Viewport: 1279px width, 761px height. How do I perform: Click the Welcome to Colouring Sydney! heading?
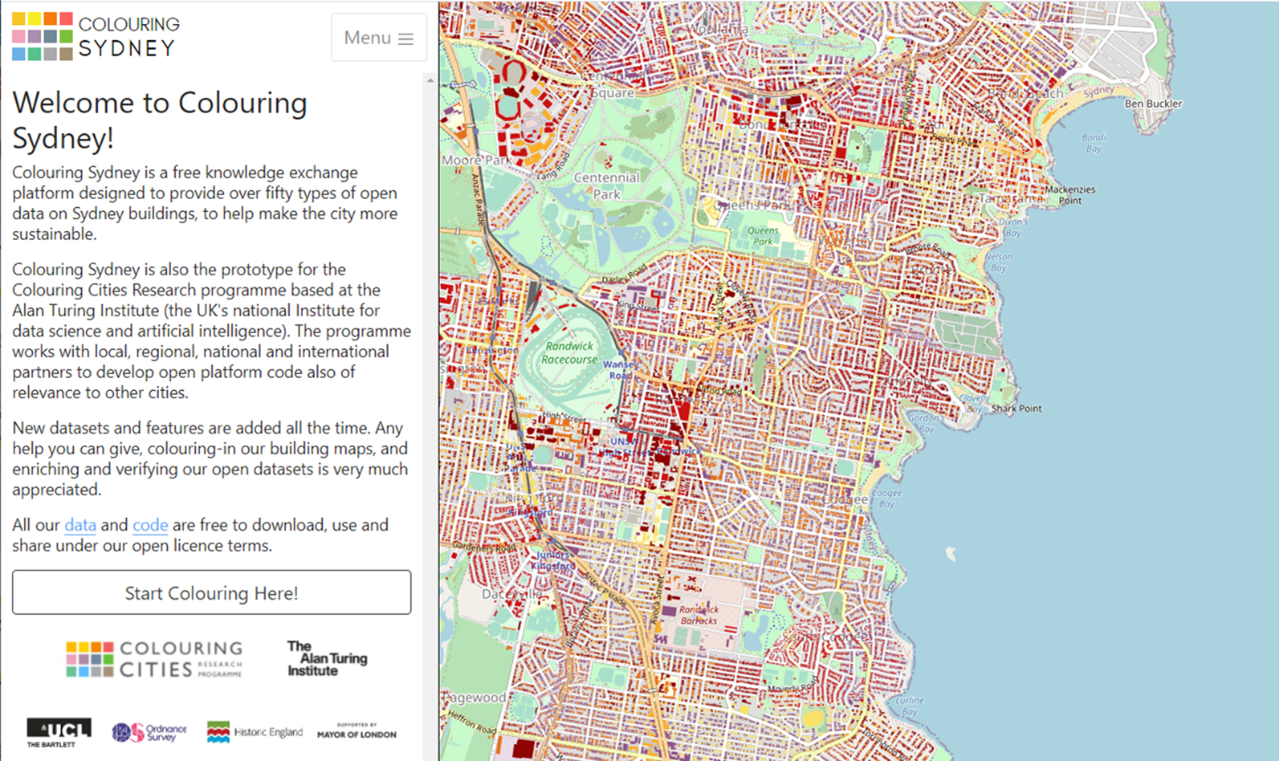coord(160,120)
